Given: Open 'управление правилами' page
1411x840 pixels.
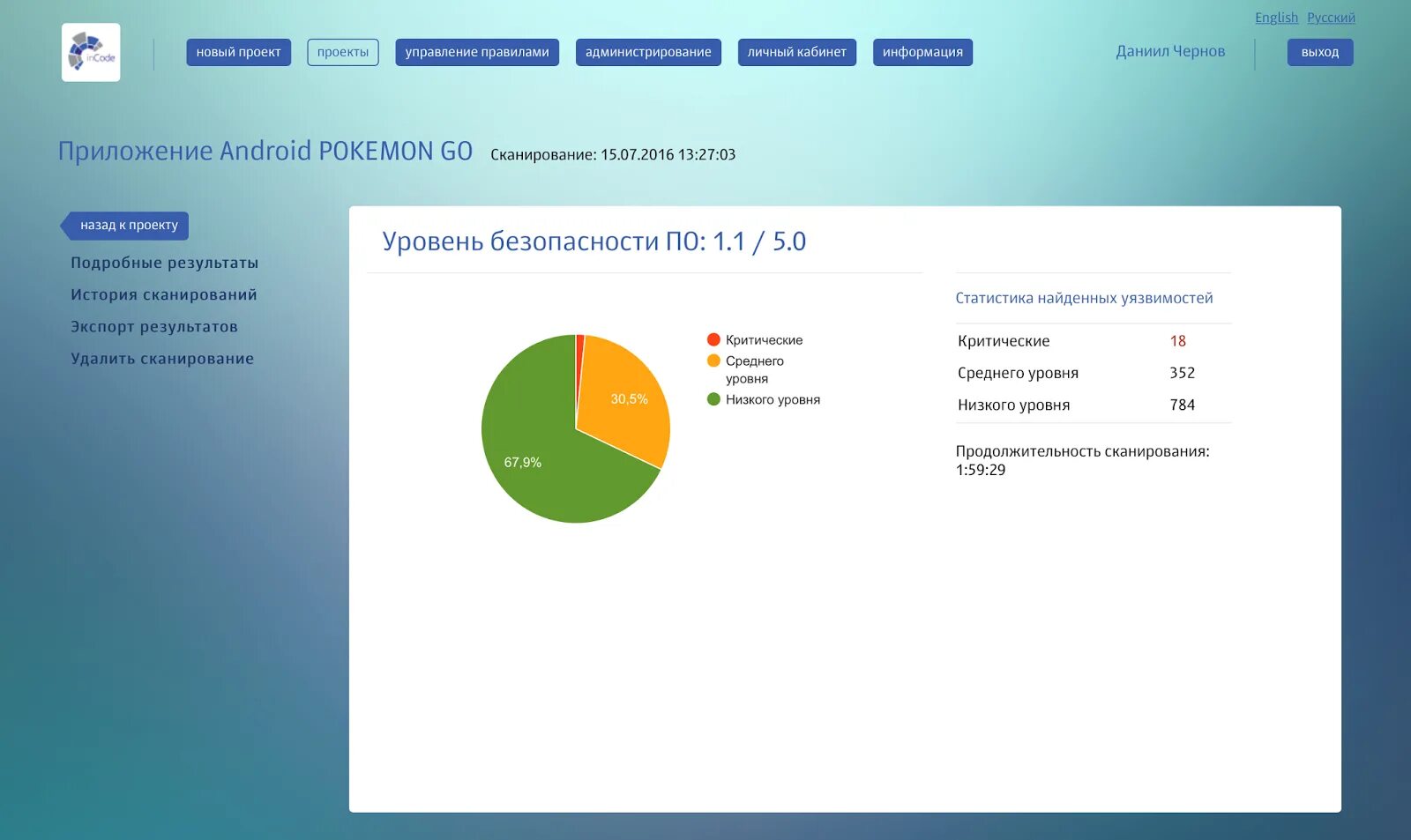Looking at the screenshot, I should tap(477, 52).
